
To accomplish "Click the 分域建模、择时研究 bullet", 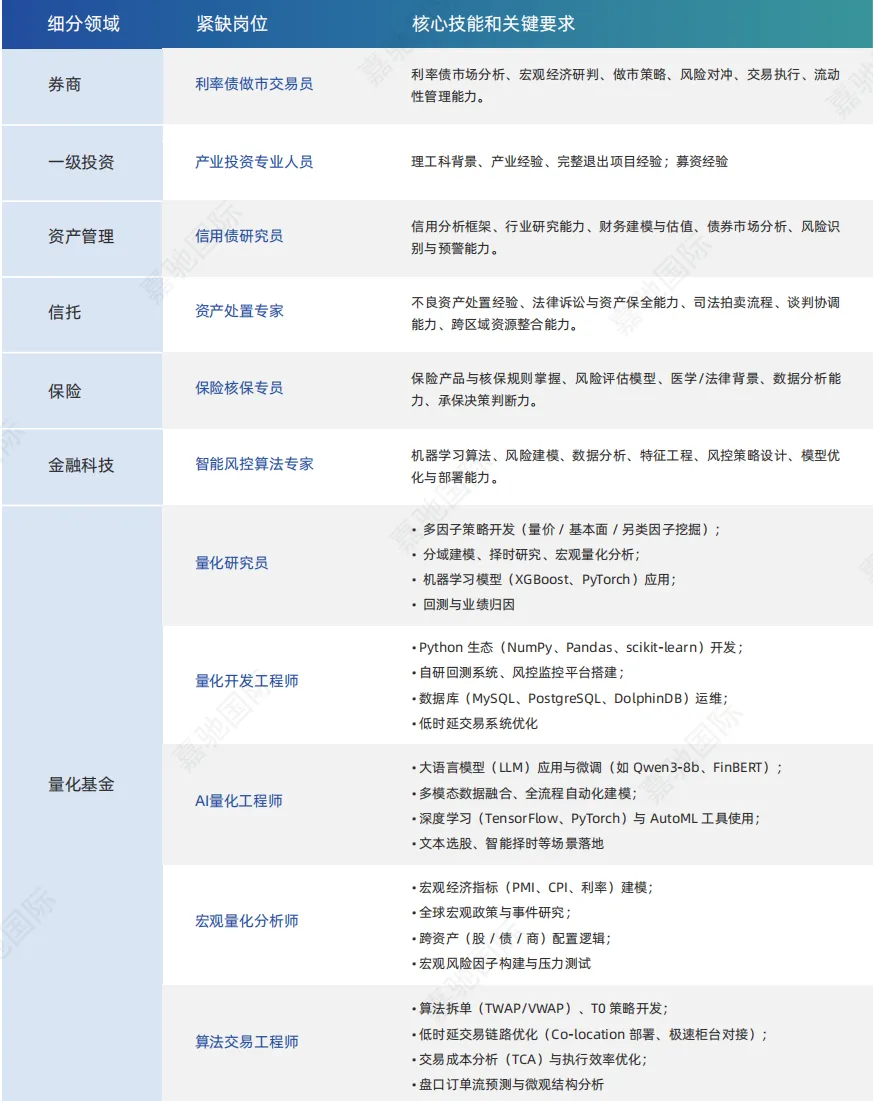I will tap(526, 555).
